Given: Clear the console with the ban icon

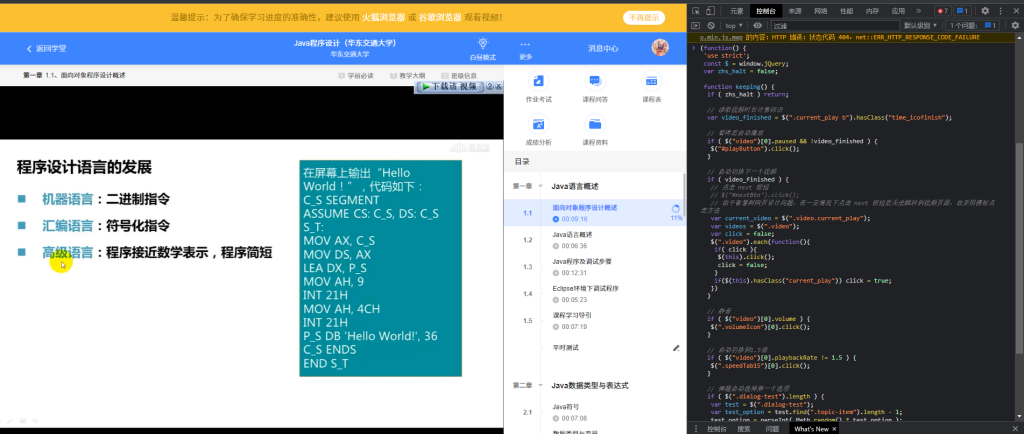Looking at the screenshot, I should coord(711,25).
